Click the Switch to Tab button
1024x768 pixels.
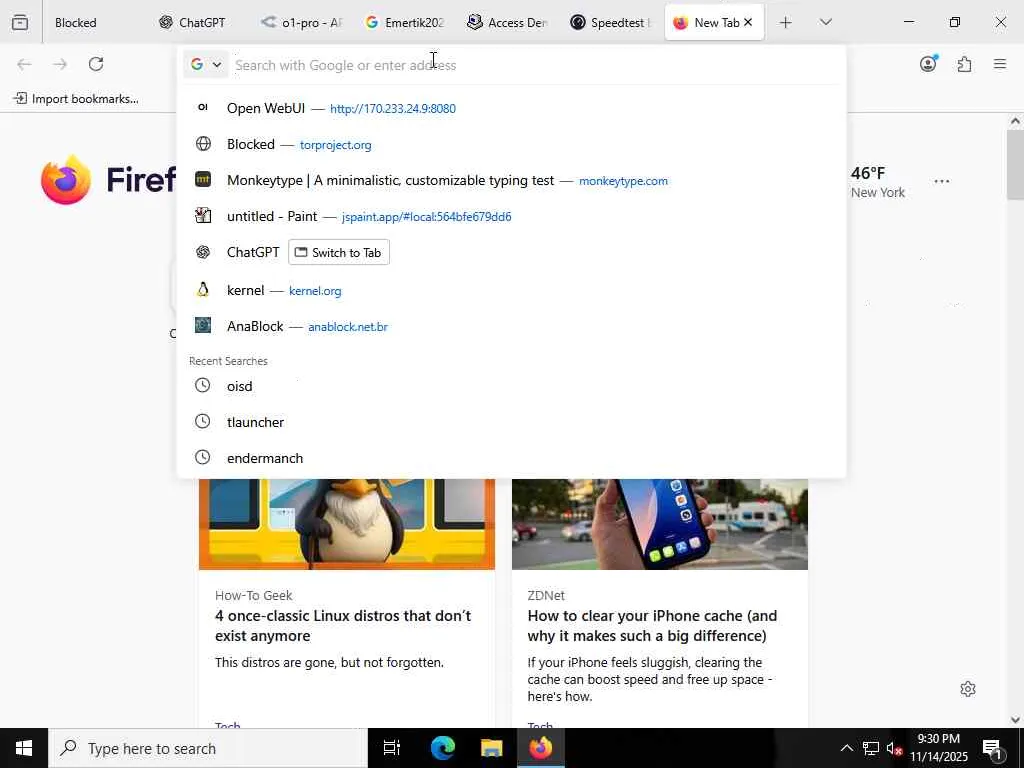point(339,252)
